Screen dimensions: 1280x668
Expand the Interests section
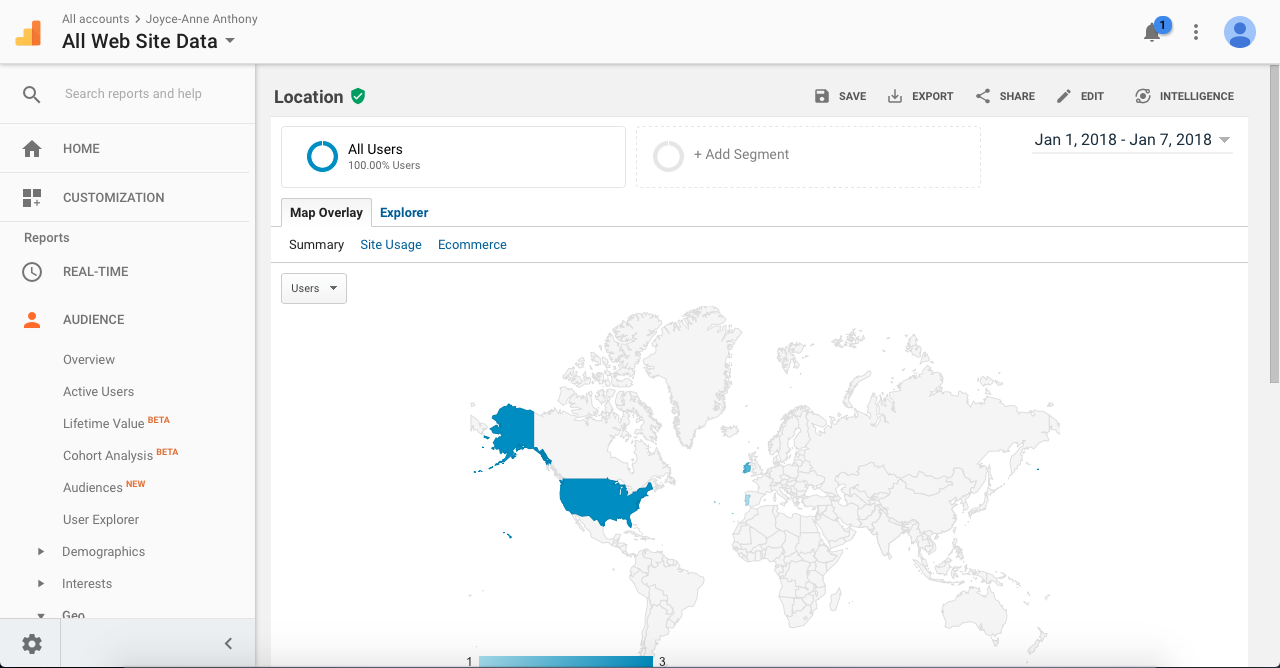click(x=41, y=583)
